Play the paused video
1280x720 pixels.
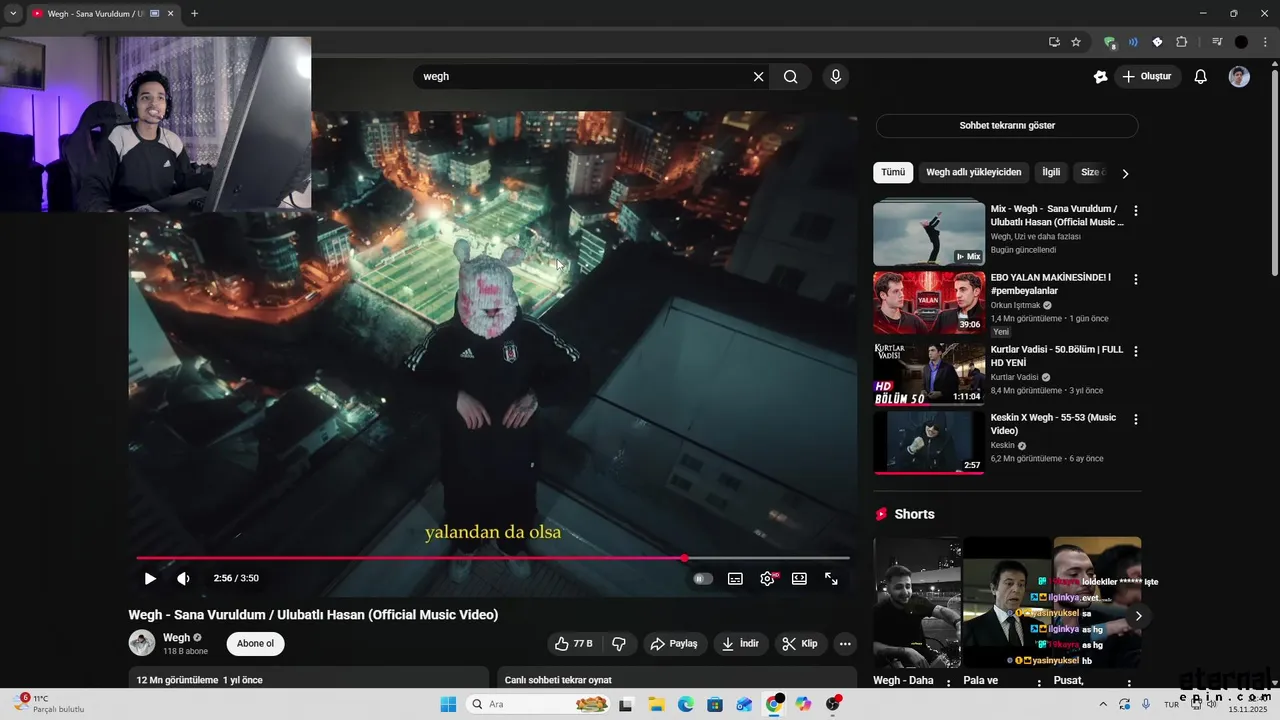[x=150, y=578]
